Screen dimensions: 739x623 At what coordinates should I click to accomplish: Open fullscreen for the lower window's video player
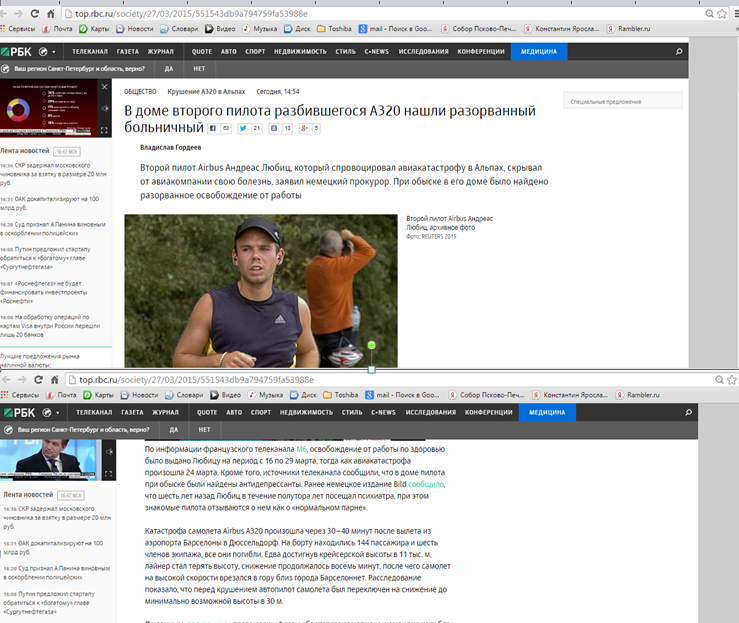pos(109,474)
